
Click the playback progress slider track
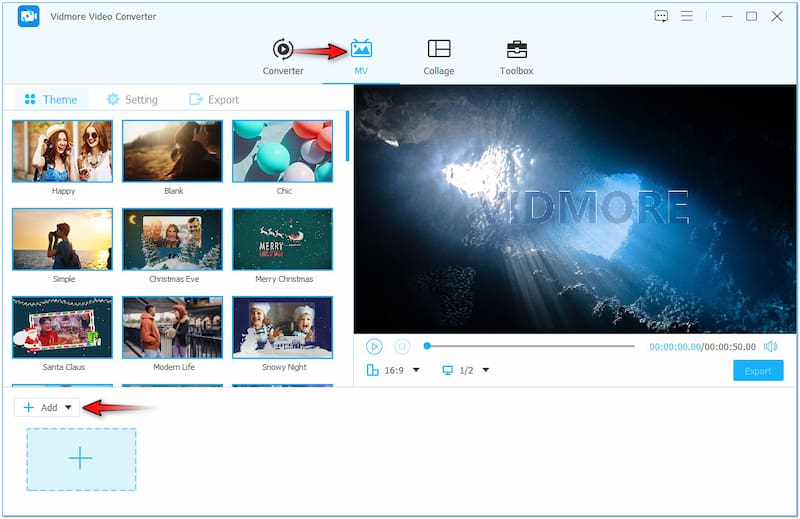pos(531,346)
